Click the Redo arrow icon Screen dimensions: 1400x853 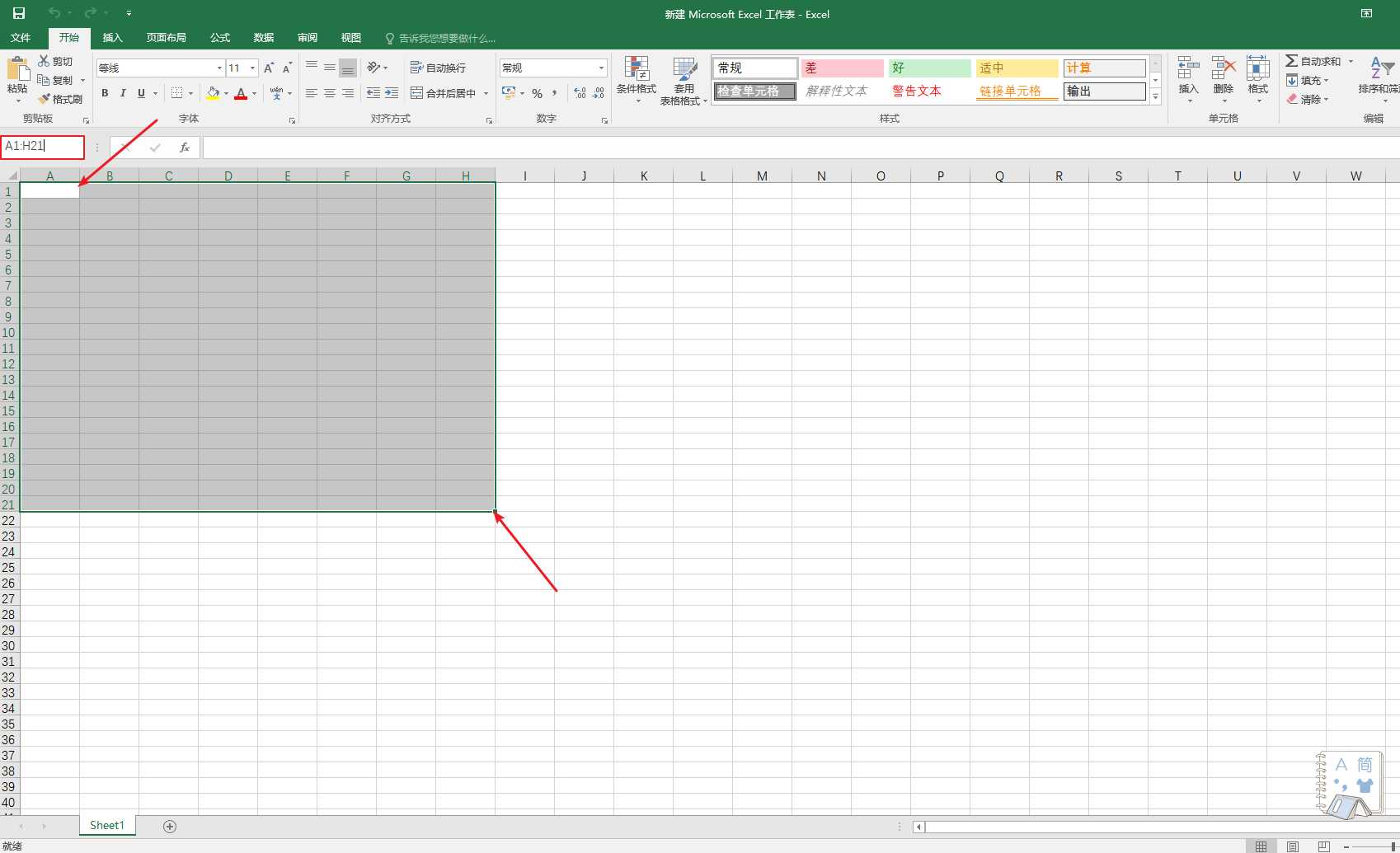tap(91, 13)
